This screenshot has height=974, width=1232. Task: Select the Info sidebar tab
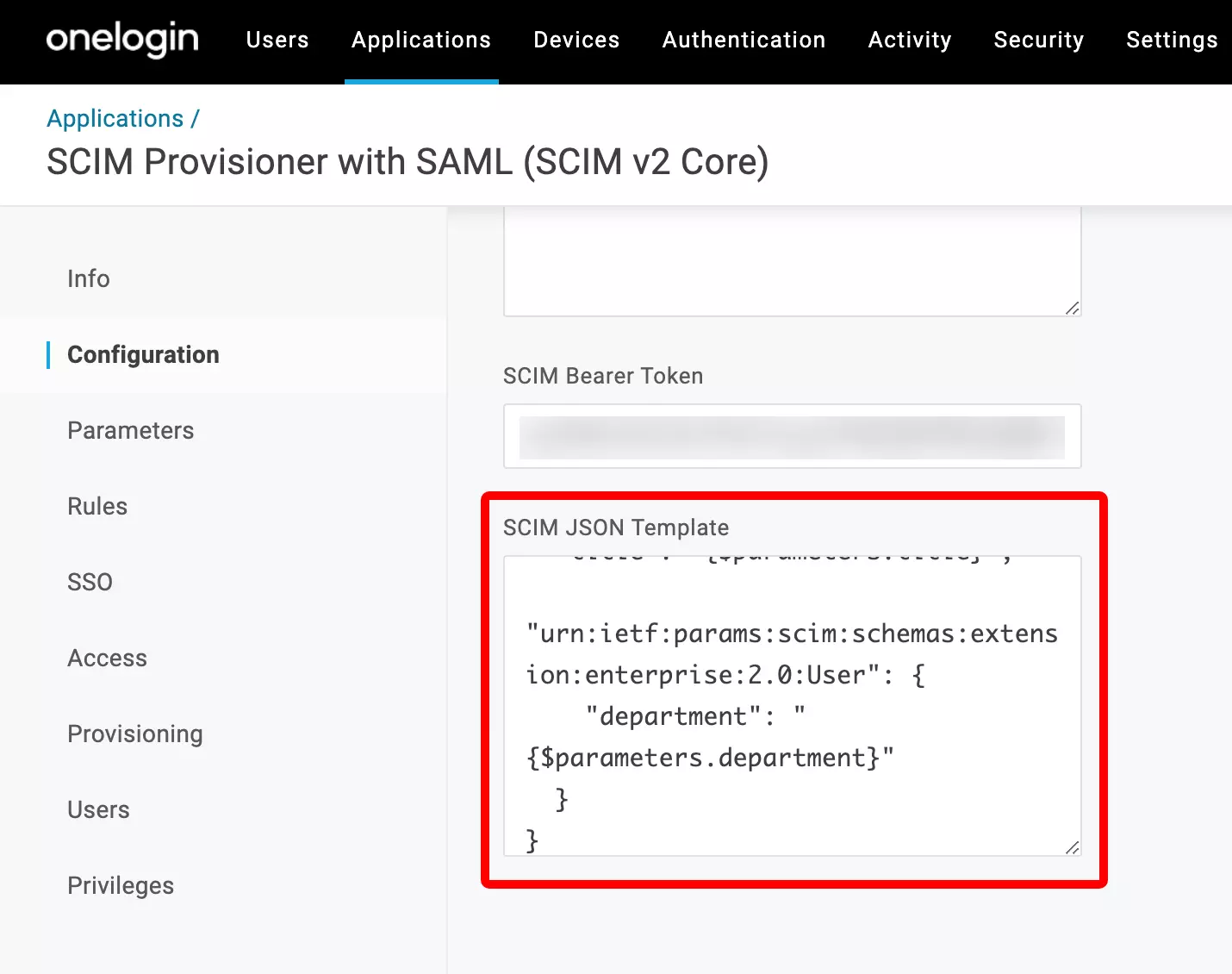pyautogui.click(x=89, y=278)
